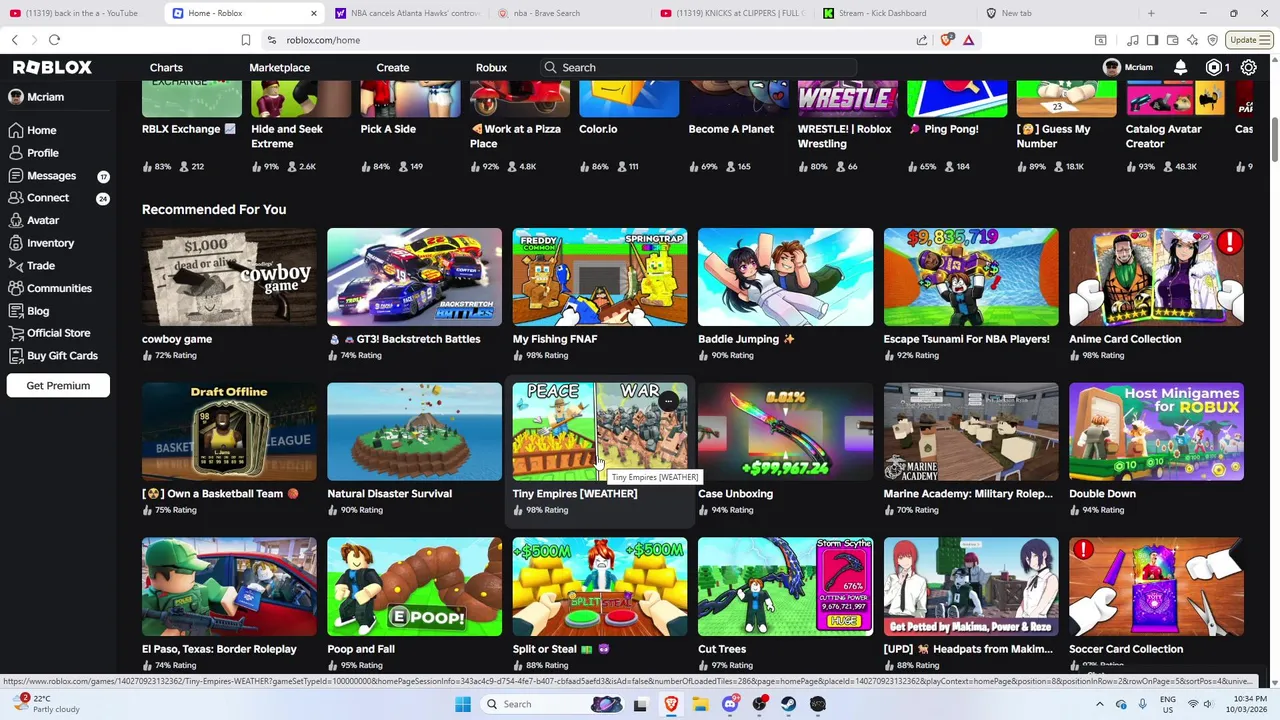1280x720 pixels.
Task: Open Roblox notifications bell
Action: 1180,67
